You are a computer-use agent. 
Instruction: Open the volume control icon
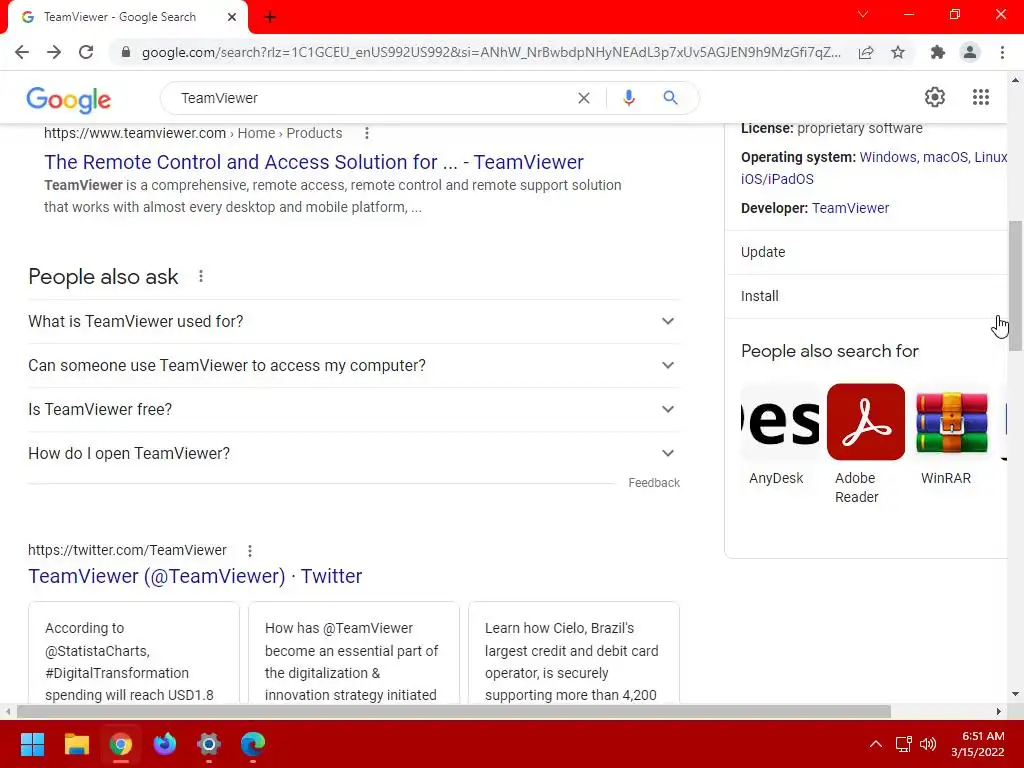coord(927,744)
